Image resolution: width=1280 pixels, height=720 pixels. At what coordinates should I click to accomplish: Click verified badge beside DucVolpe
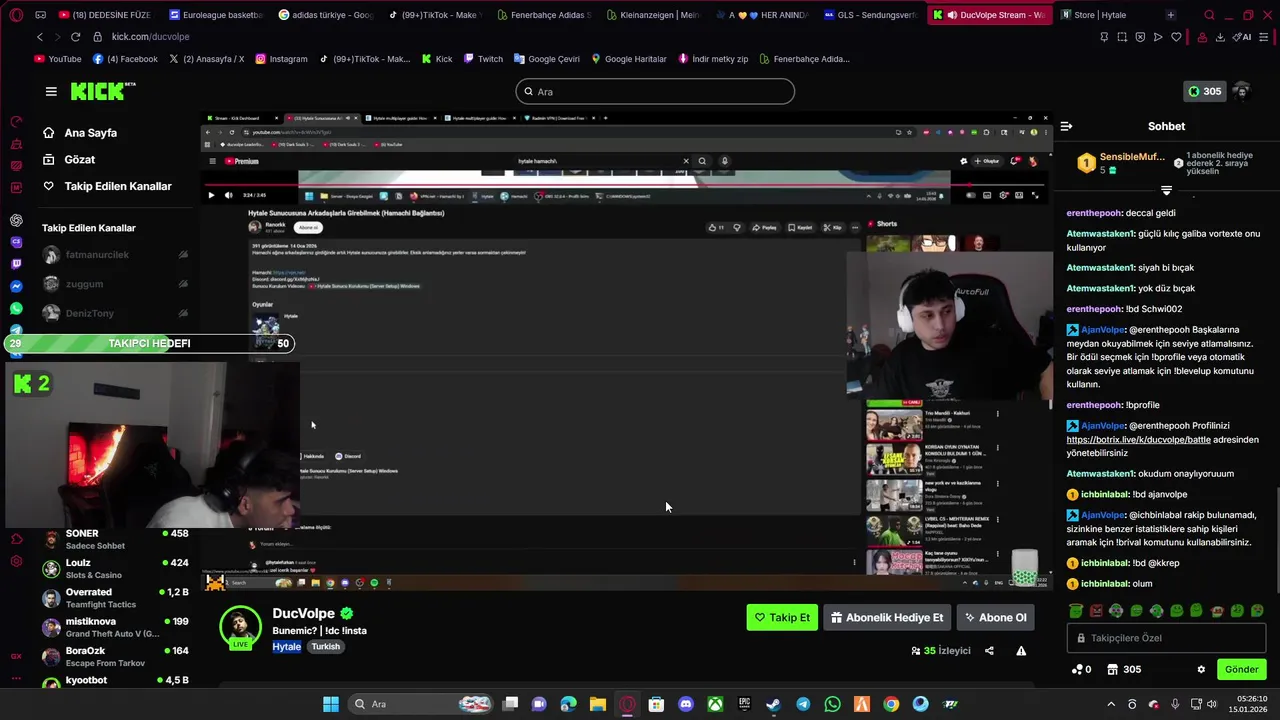[x=346, y=613]
